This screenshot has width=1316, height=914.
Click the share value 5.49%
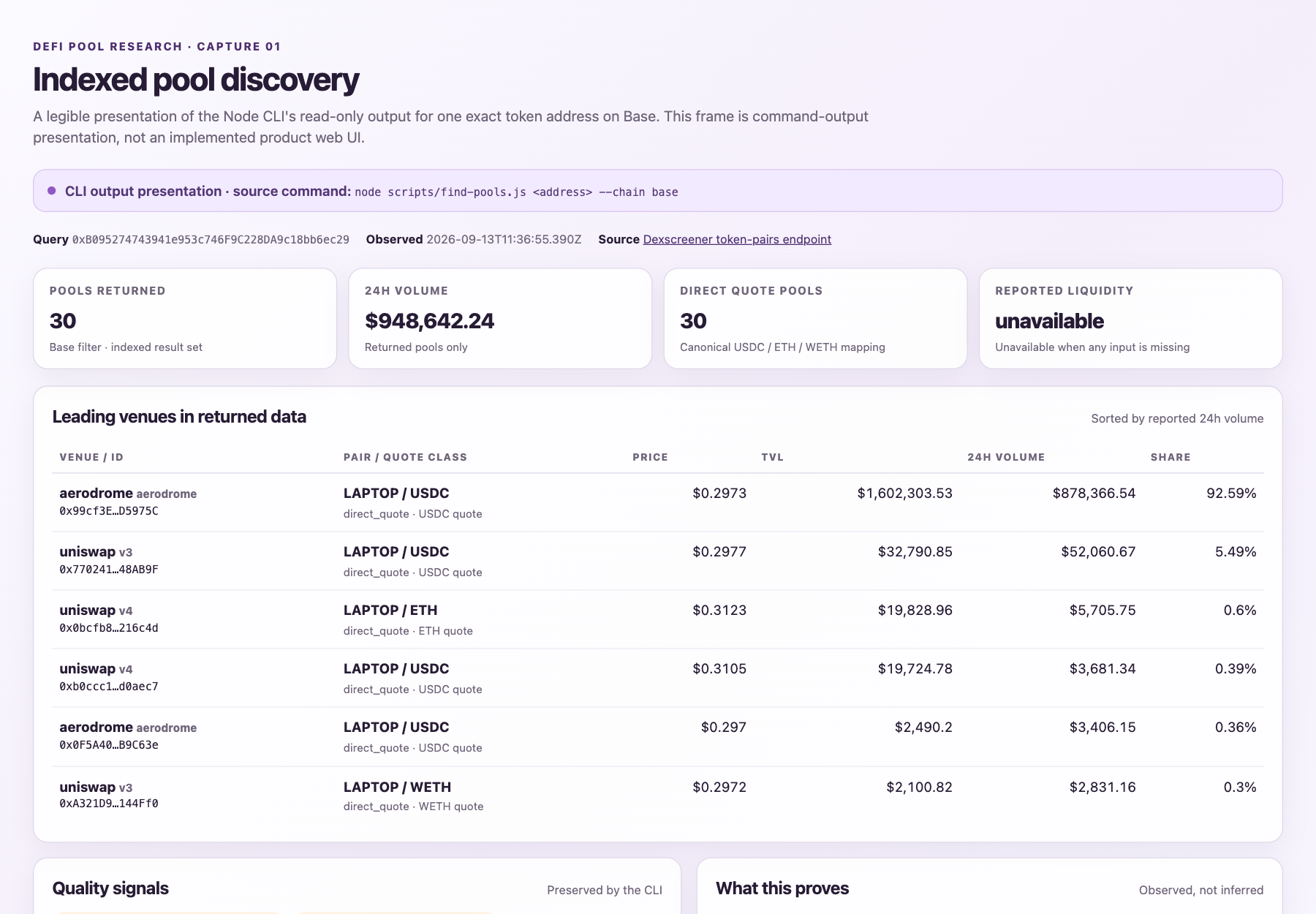(1236, 551)
